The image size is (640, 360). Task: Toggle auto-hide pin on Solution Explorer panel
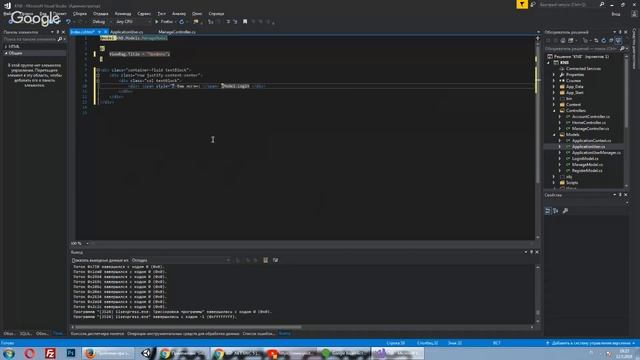tap(620, 32)
